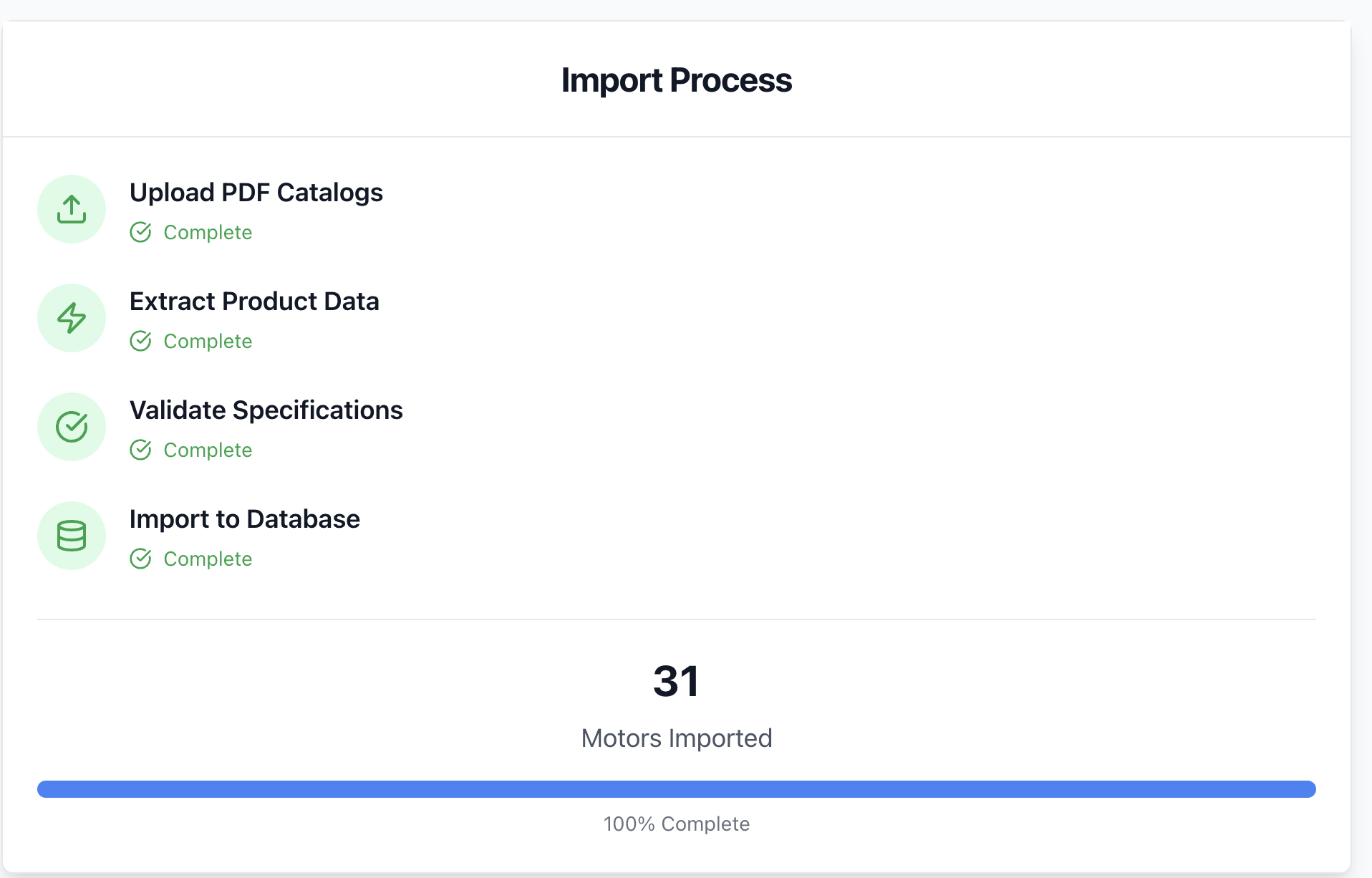Click the small check icon under Import to Database
This screenshot has height=878, width=1372.
pos(140,559)
